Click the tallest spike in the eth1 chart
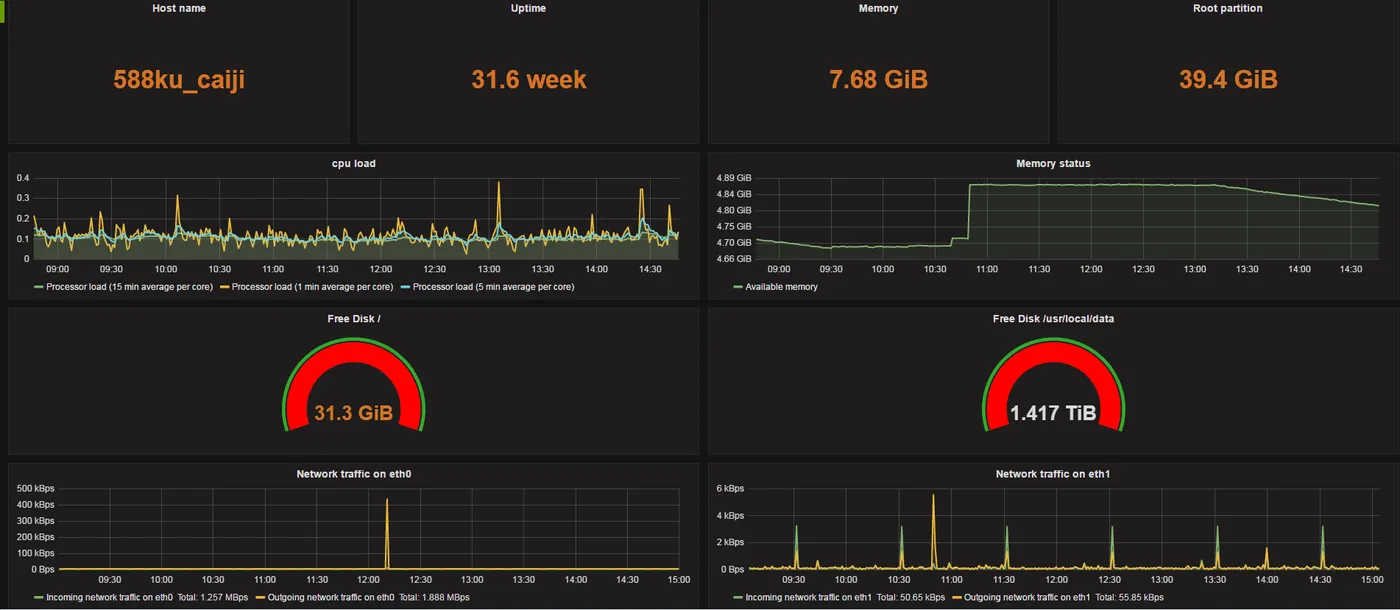This screenshot has width=1400, height=610. [x=933, y=530]
